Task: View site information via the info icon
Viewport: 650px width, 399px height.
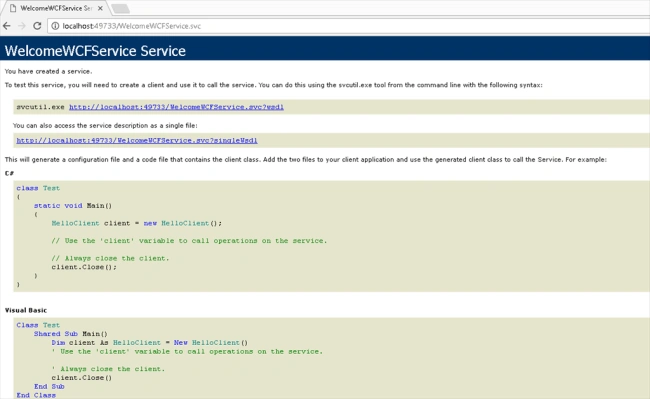Action: 55,26
